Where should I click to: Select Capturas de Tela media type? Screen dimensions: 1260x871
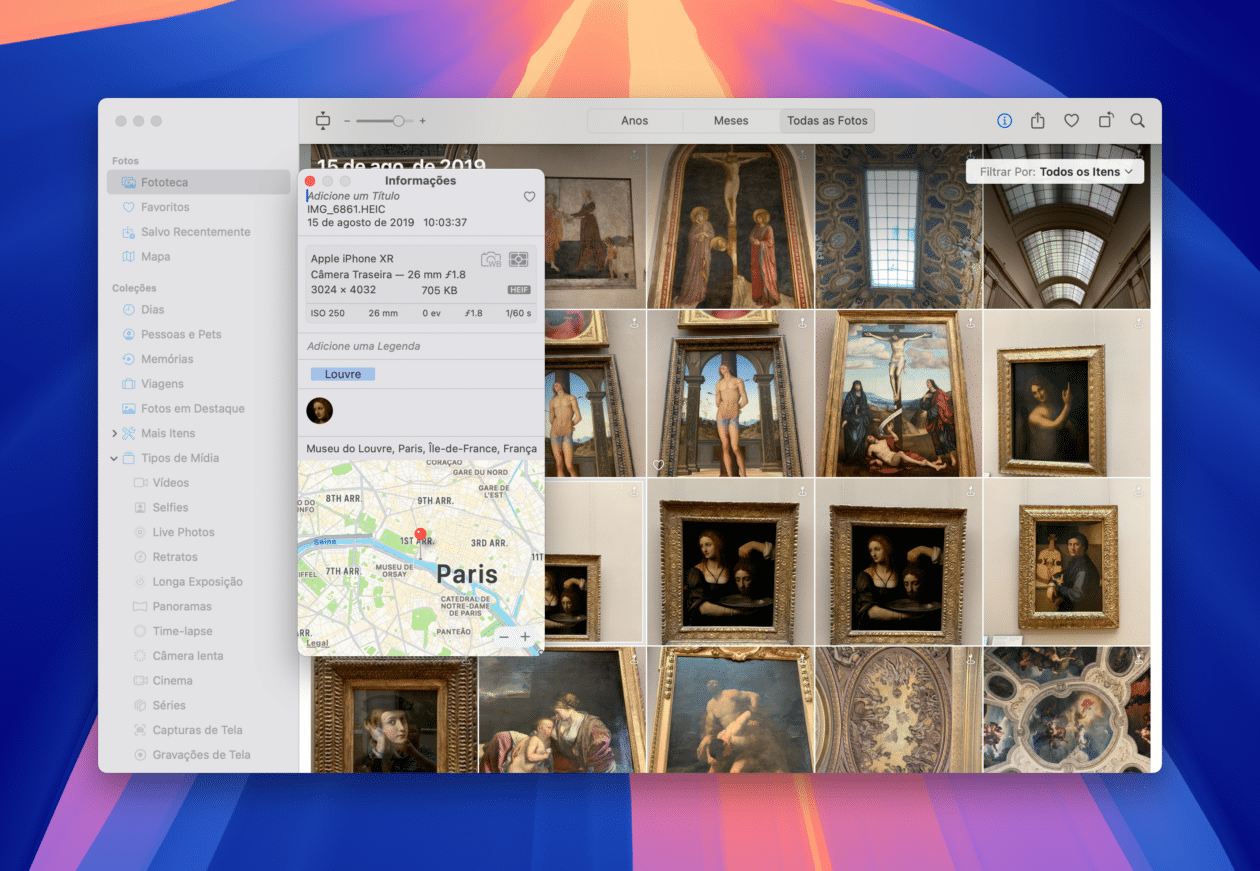199,730
